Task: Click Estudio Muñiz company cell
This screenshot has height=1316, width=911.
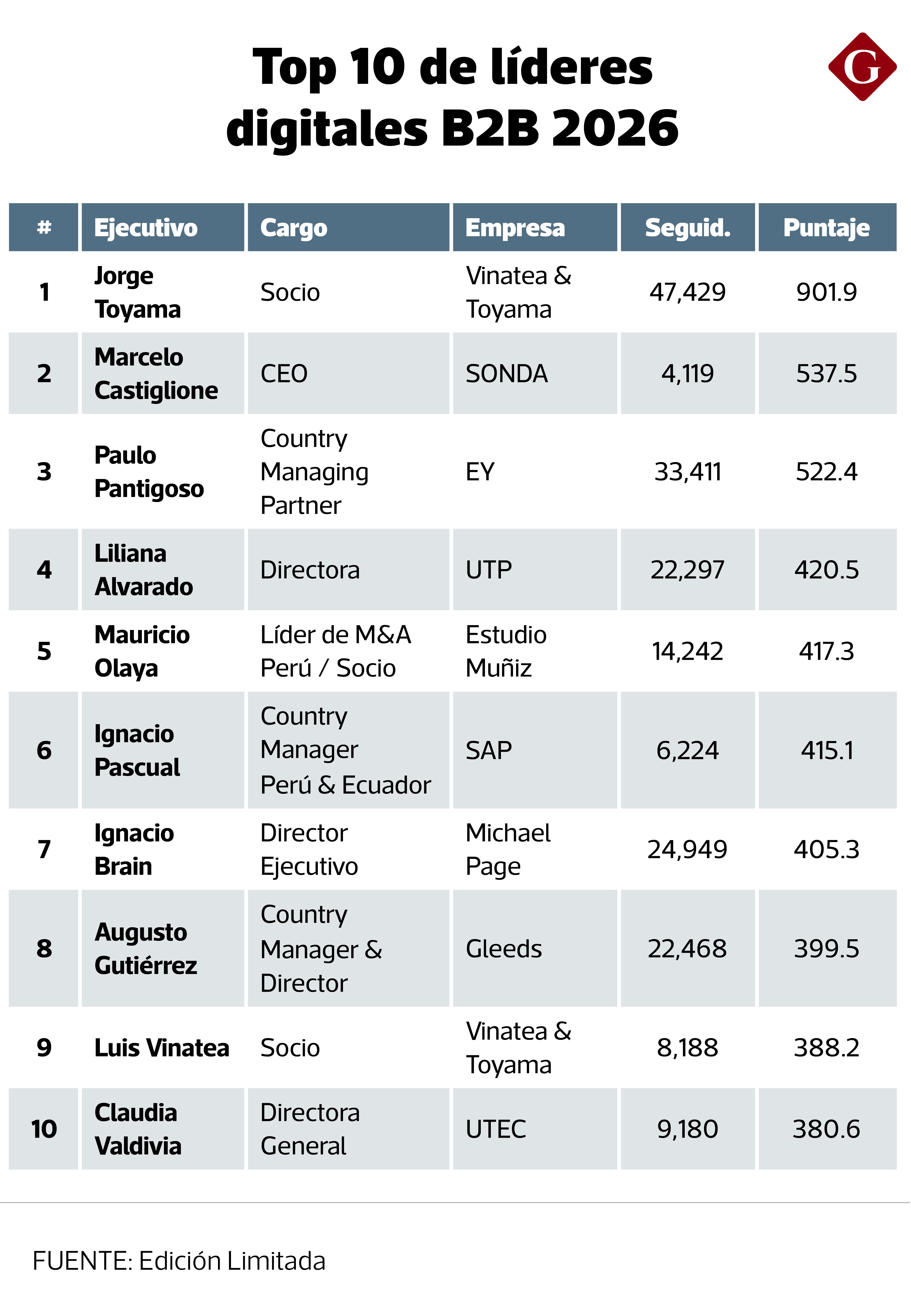Action: 506,651
